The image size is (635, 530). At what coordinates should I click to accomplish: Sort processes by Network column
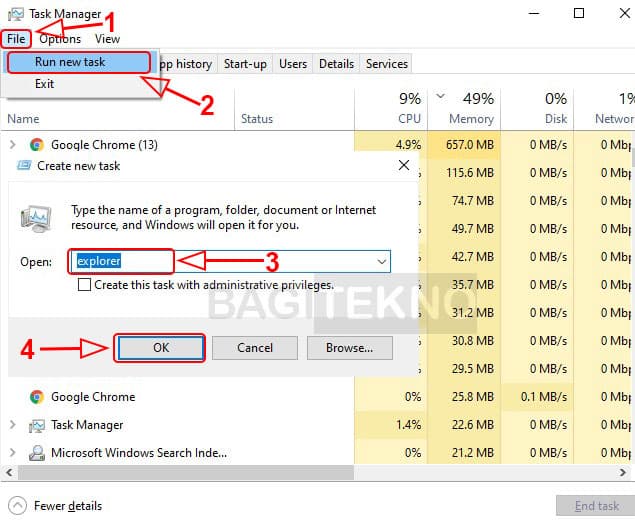click(604, 109)
